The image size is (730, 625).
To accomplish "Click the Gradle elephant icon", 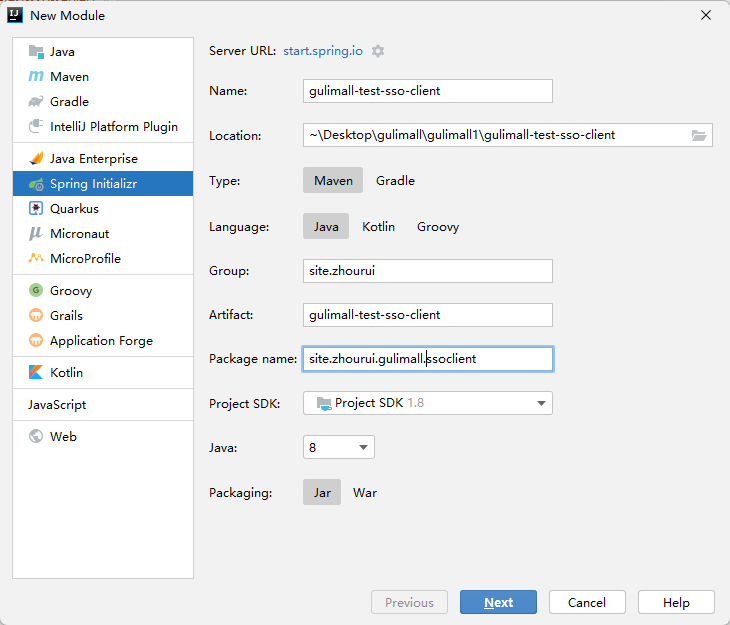I will point(36,102).
